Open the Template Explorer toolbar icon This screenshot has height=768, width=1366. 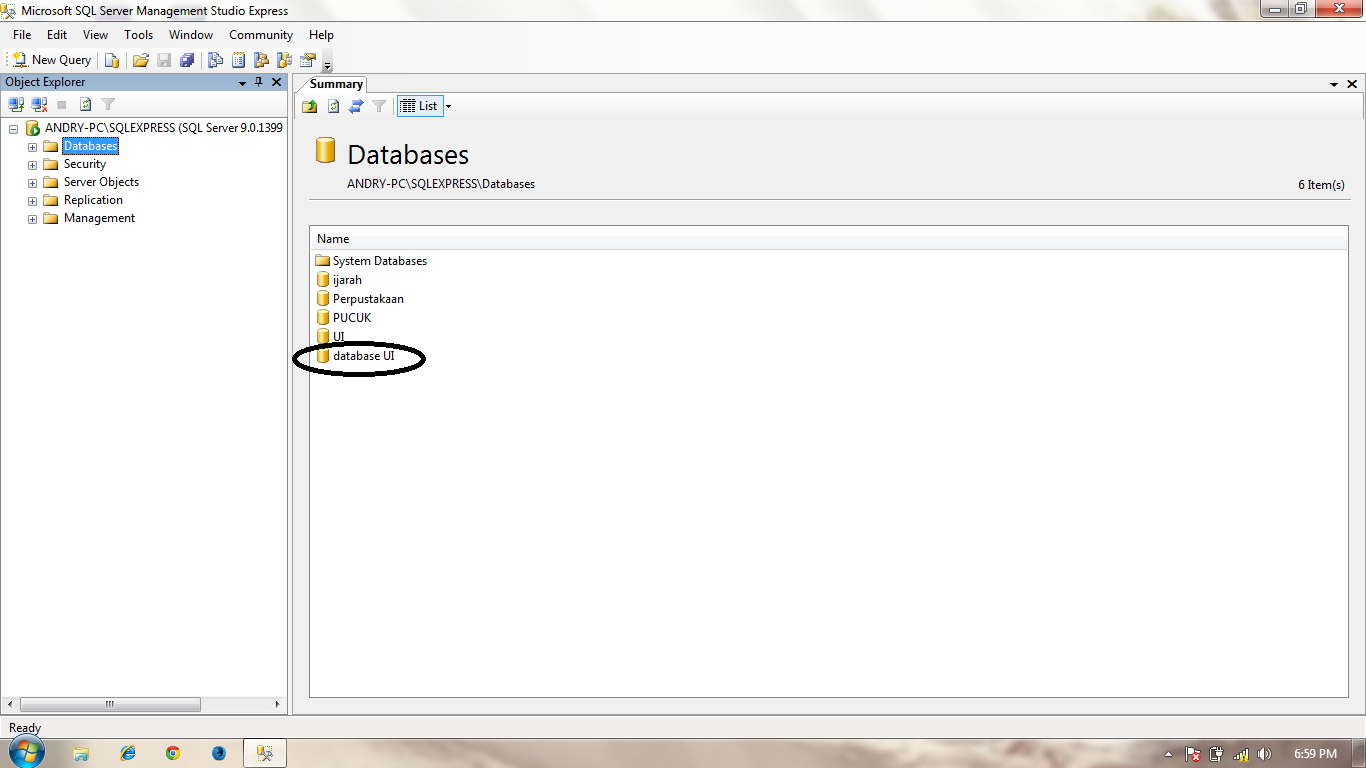[x=284, y=60]
